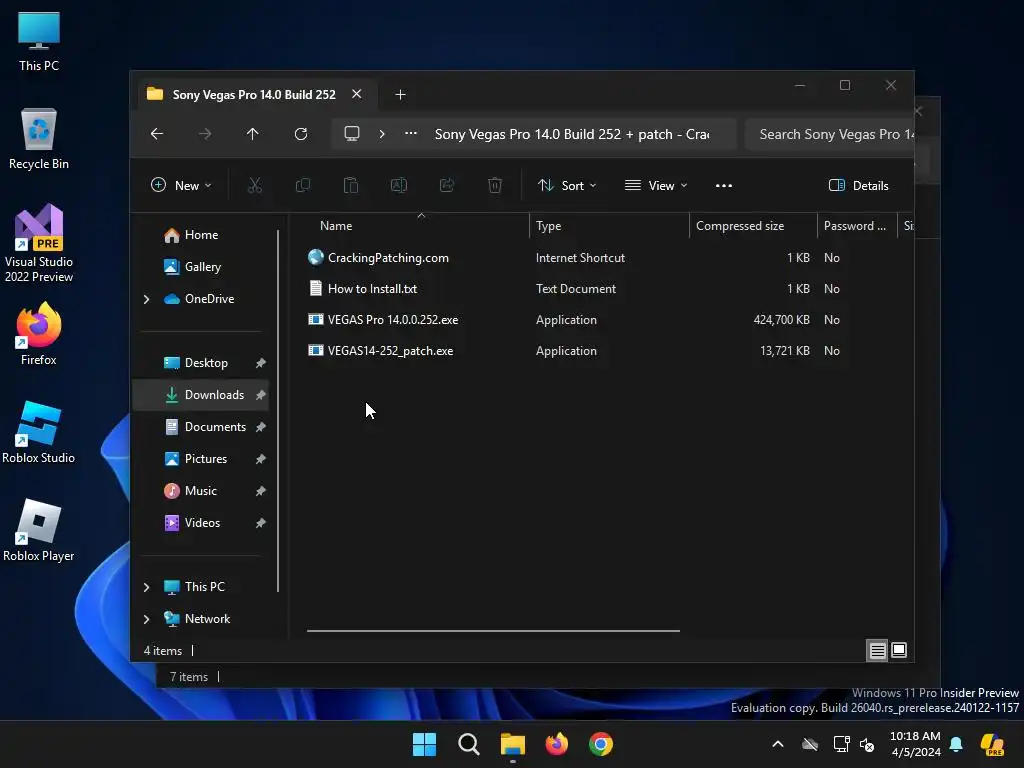Click File Explorer on the taskbar
Image resolution: width=1024 pixels, height=768 pixels.
(x=513, y=744)
